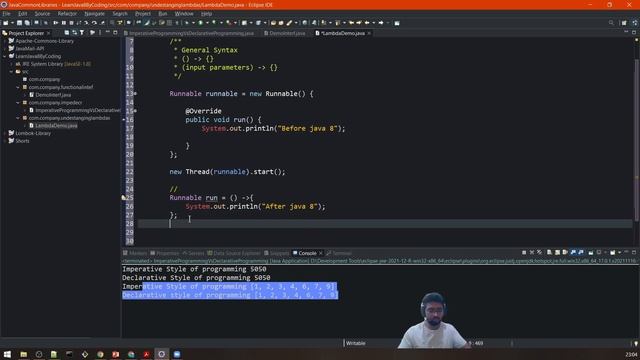
Task: Click the Step Into icon
Action: tap(86, 23)
